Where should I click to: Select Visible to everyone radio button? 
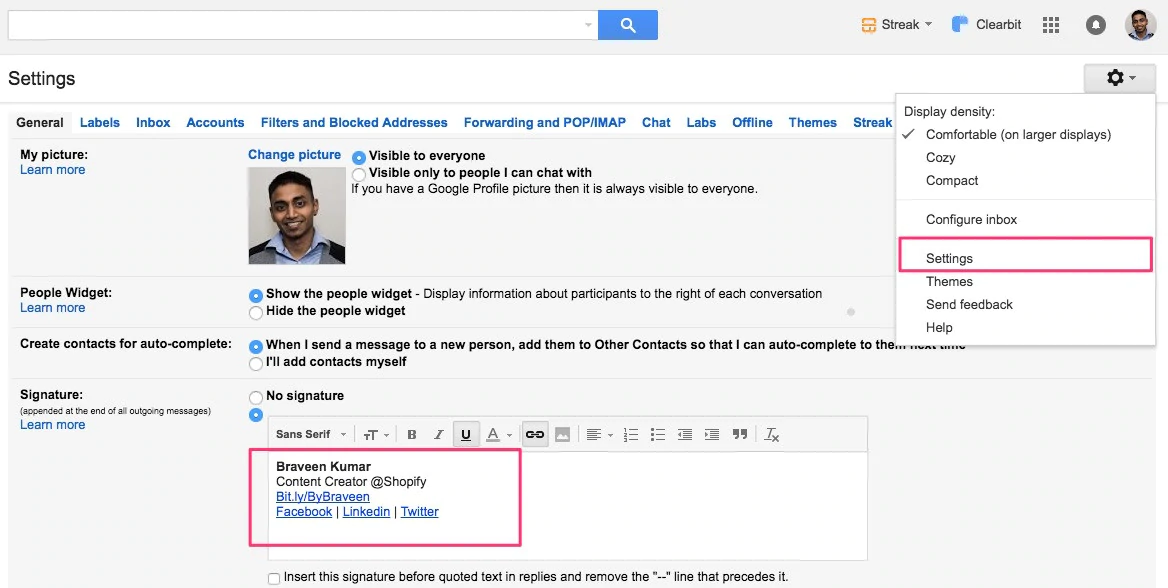pos(359,157)
